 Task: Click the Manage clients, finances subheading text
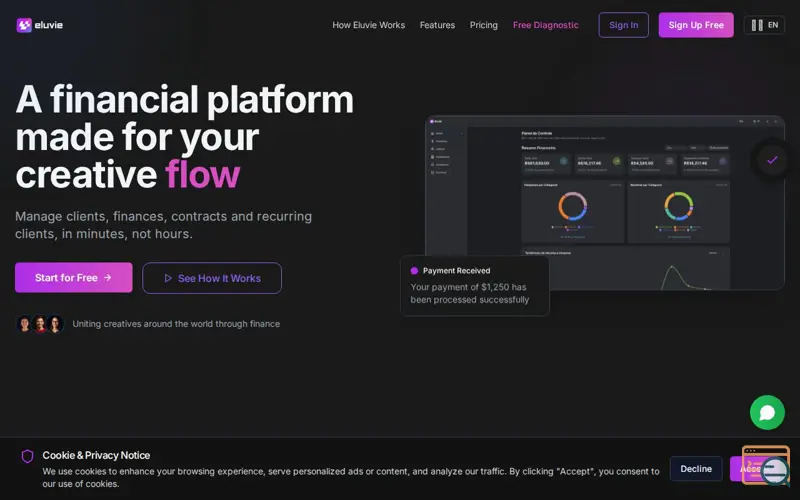pyautogui.click(x=163, y=225)
